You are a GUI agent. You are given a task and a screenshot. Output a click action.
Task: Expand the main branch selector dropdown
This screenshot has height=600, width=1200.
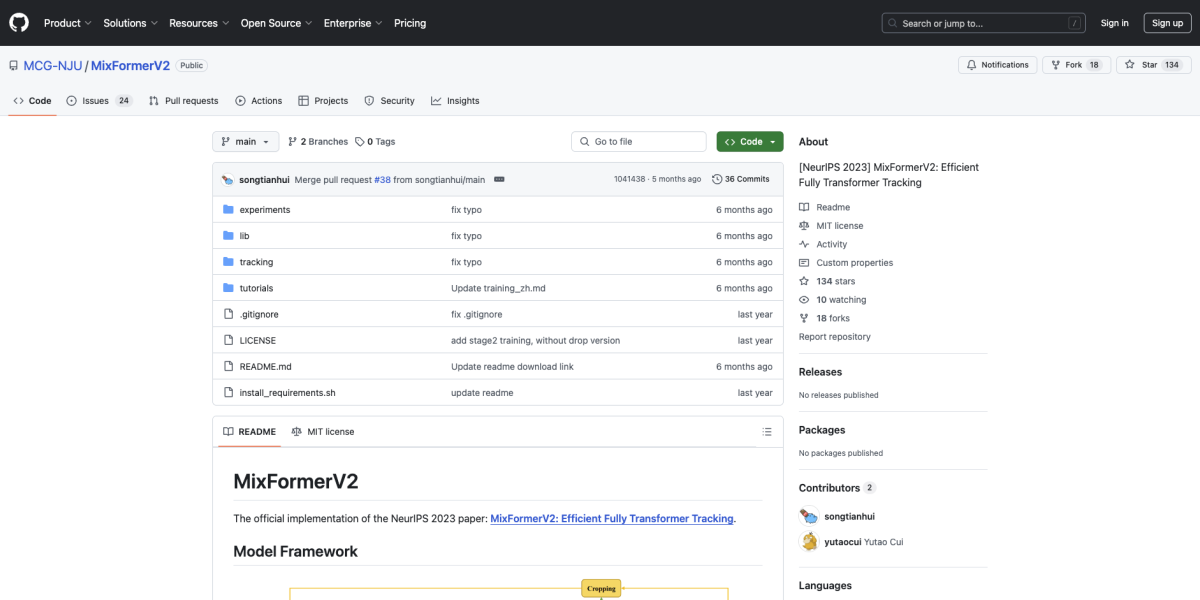(244, 141)
